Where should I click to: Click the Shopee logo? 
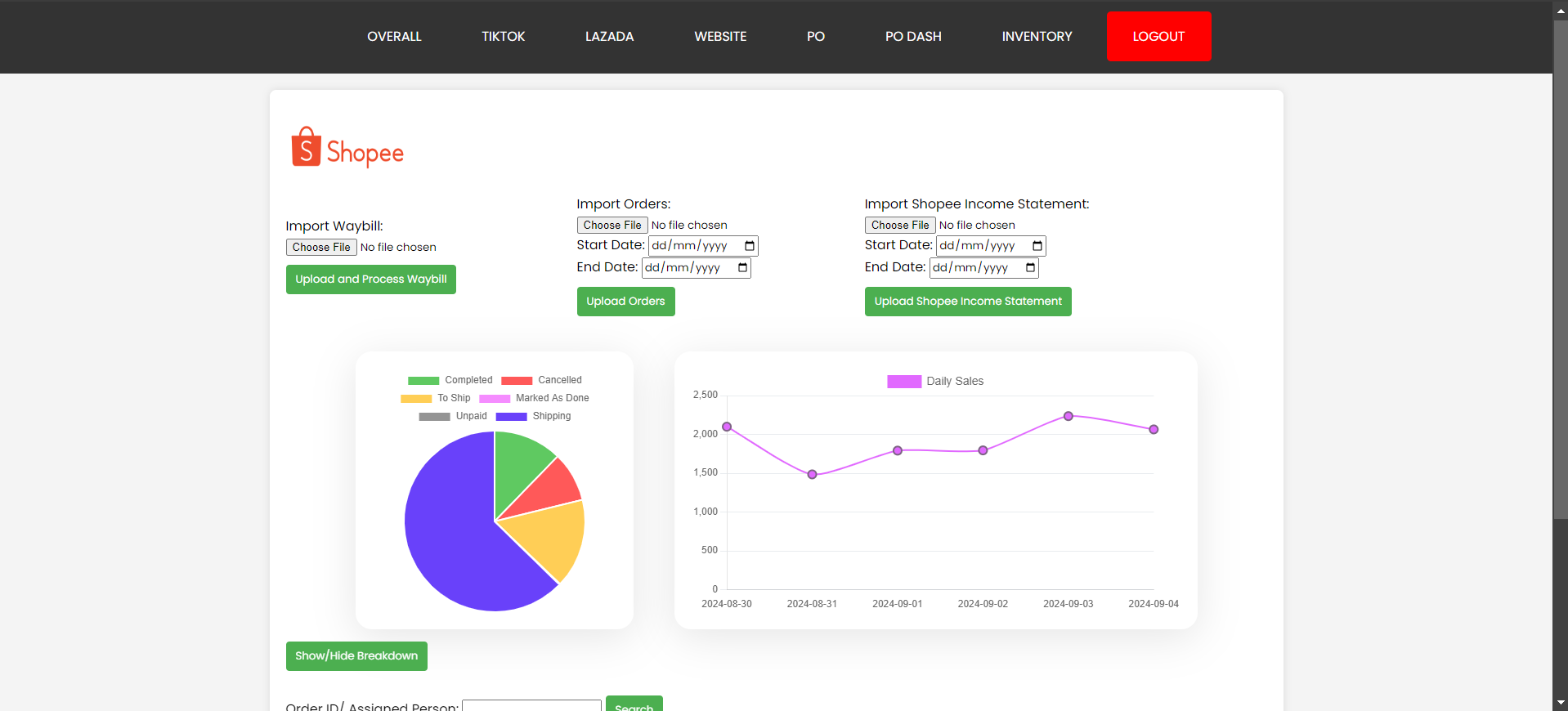pyautogui.click(x=347, y=147)
